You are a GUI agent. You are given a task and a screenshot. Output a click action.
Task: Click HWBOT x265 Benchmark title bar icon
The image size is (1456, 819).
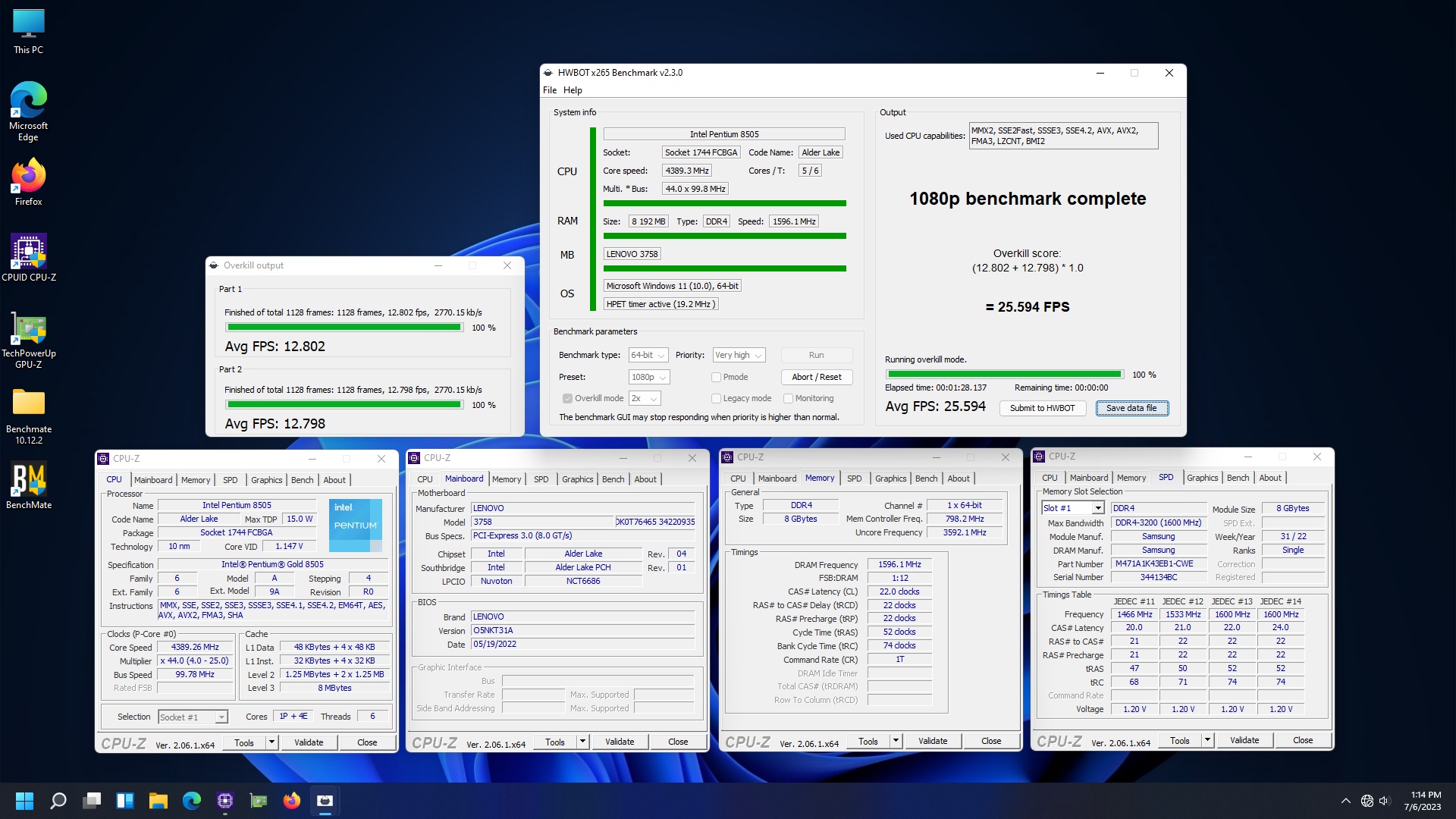(548, 73)
